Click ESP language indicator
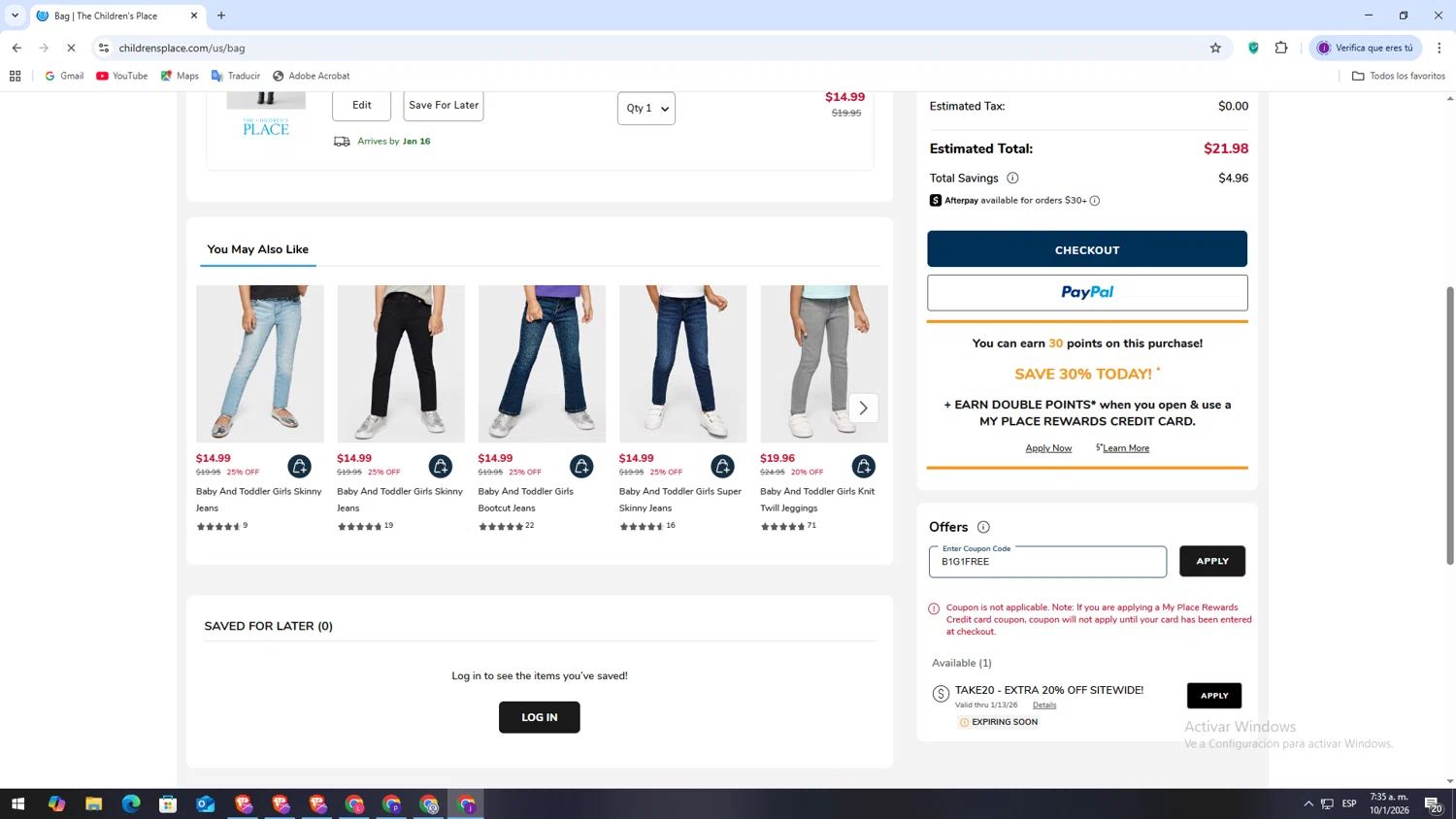This screenshot has height=819, width=1456. [1349, 803]
